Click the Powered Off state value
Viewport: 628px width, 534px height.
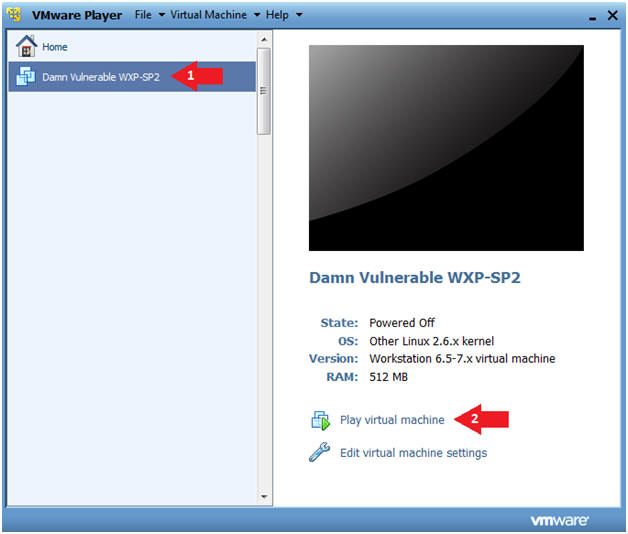(x=402, y=322)
